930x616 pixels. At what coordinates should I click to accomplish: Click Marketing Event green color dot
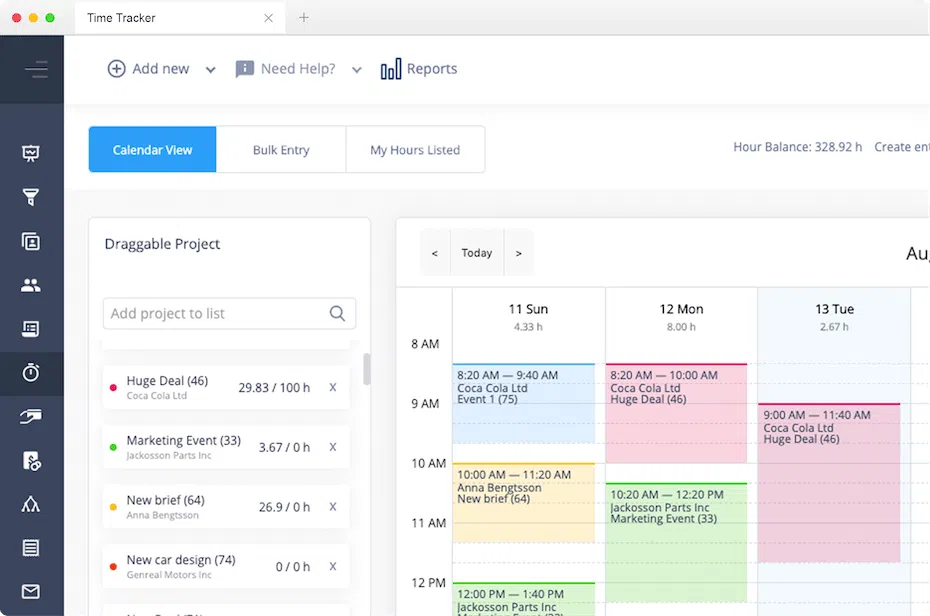113,447
